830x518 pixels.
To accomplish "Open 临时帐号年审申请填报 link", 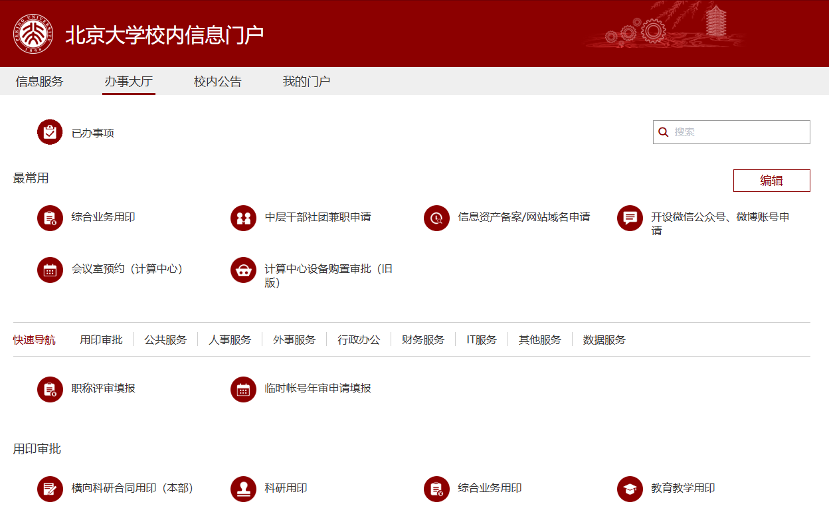I will pos(317,388).
